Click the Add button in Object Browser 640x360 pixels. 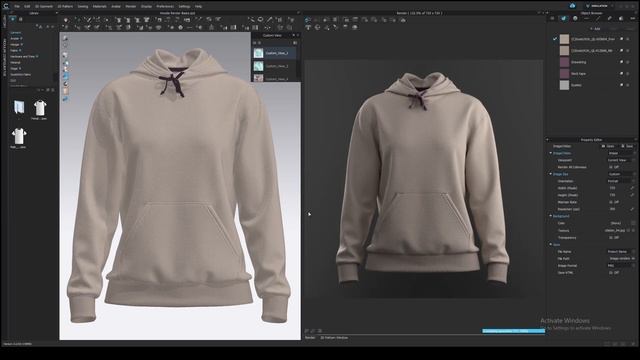pyautogui.click(x=596, y=29)
